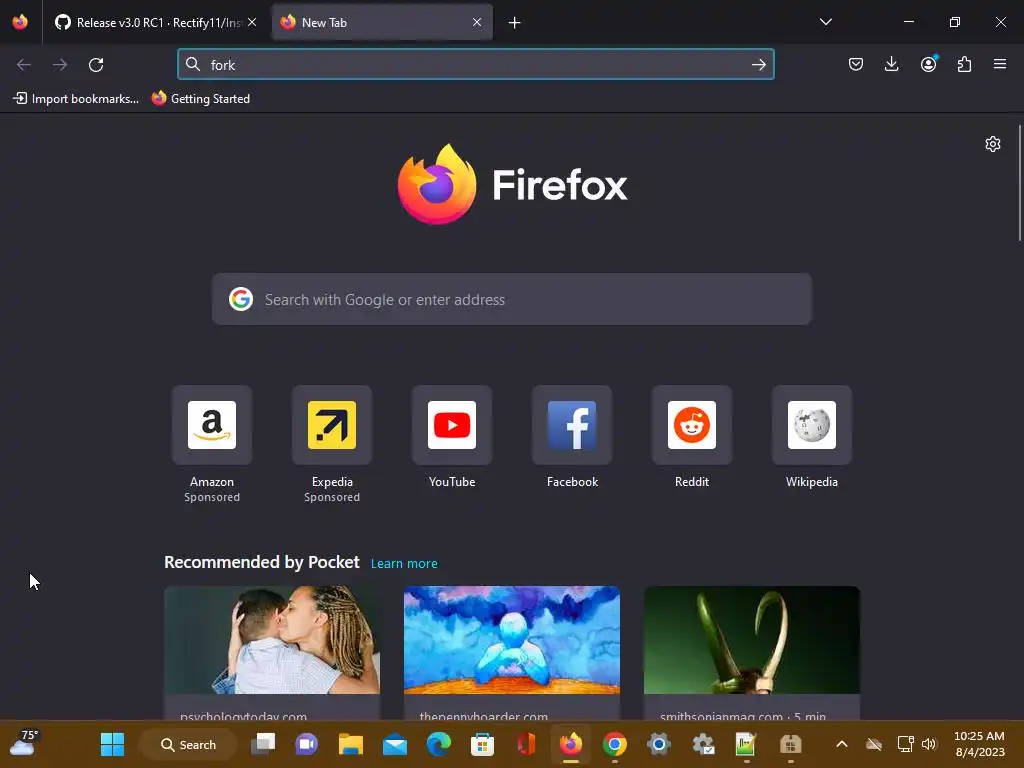The width and height of the screenshot is (1024, 768).
Task: Reload the current page
Action: click(x=96, y=65)
